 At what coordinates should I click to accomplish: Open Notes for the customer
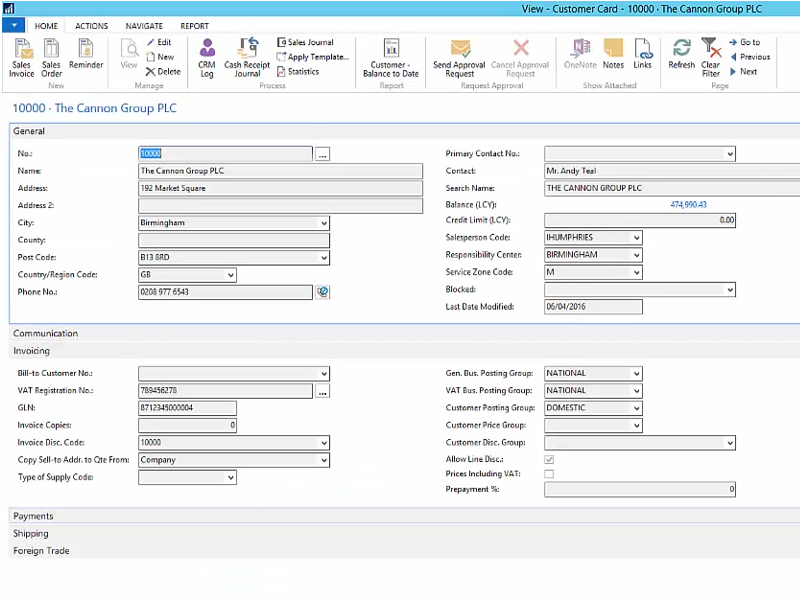coord(613,54)
